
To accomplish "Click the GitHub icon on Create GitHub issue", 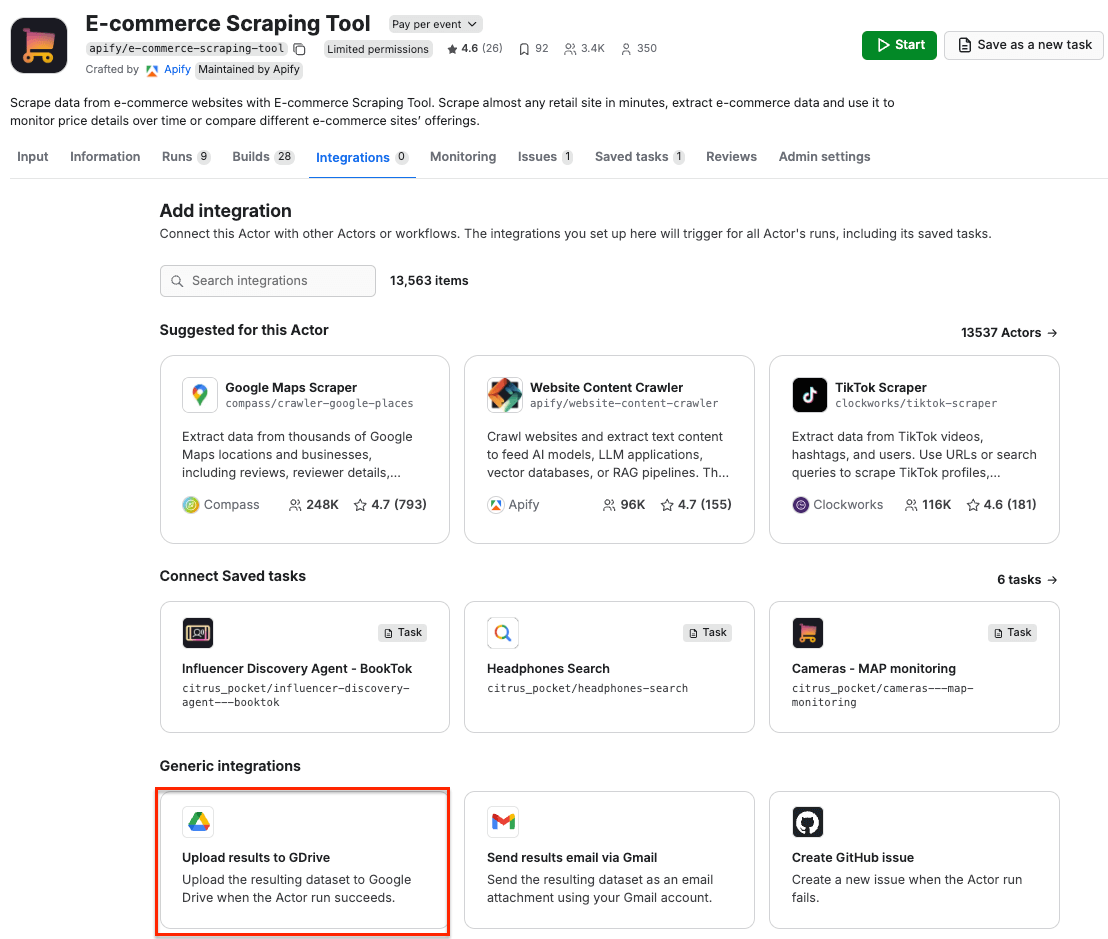I will tap(808, 821).
